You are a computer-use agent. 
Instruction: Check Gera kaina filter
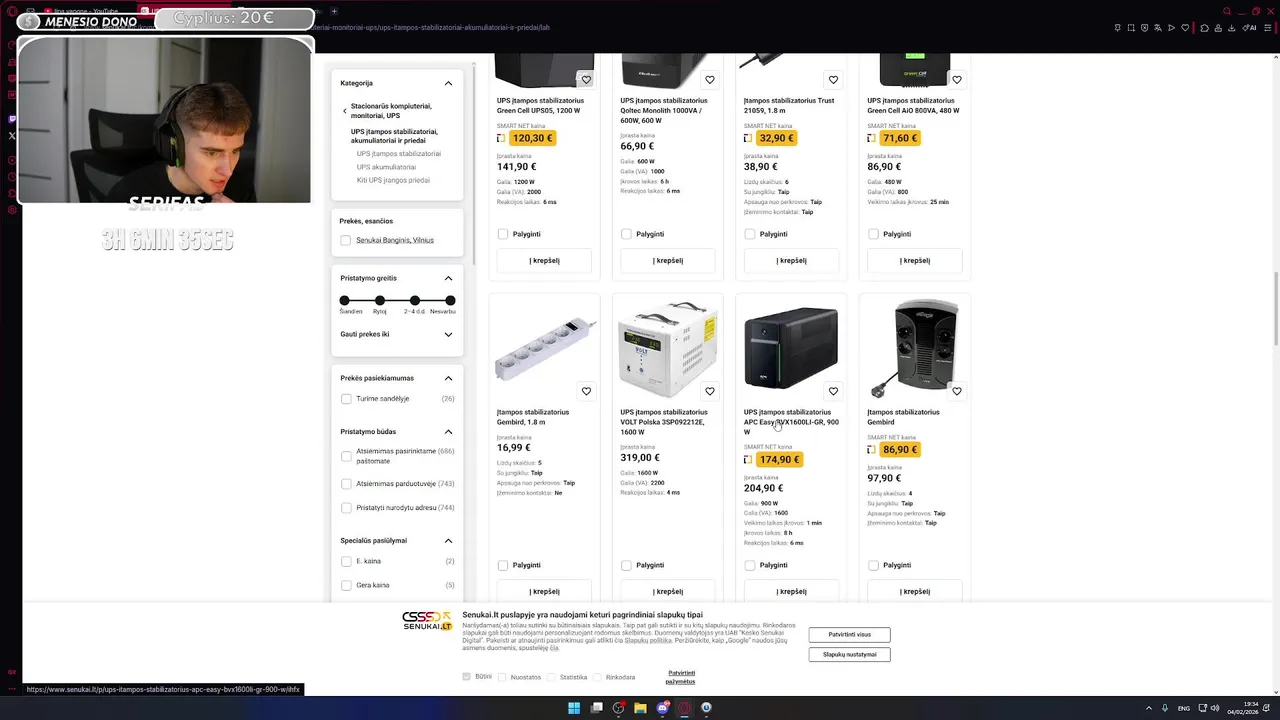346,585
